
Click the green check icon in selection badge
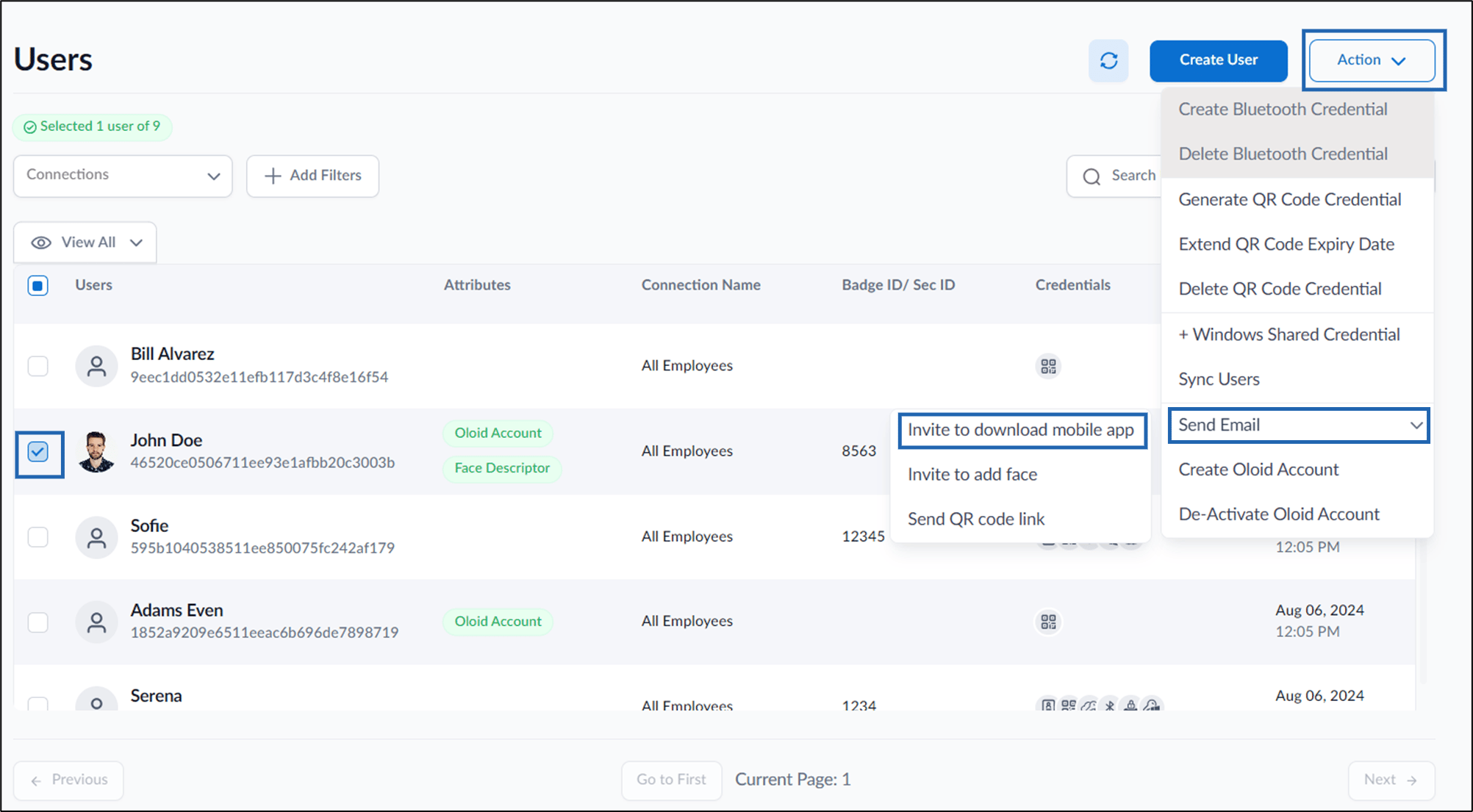(x=29, y=127)
